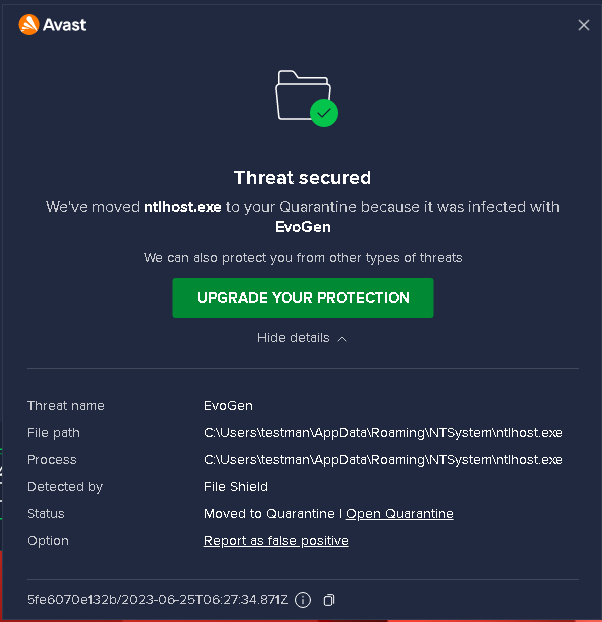Close the Avast threat dialog
Screen dimensions: 602x622
pyautogui.click(x=584, y=25)
